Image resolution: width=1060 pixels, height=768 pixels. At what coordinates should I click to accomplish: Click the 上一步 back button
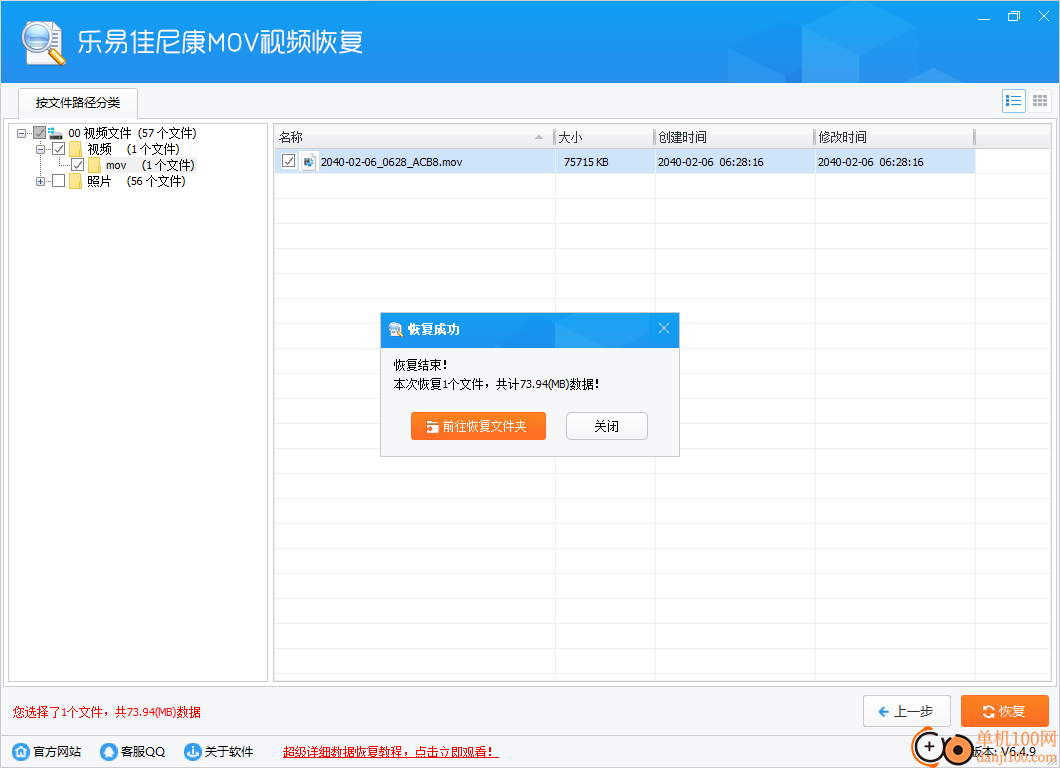pos(907,711)
